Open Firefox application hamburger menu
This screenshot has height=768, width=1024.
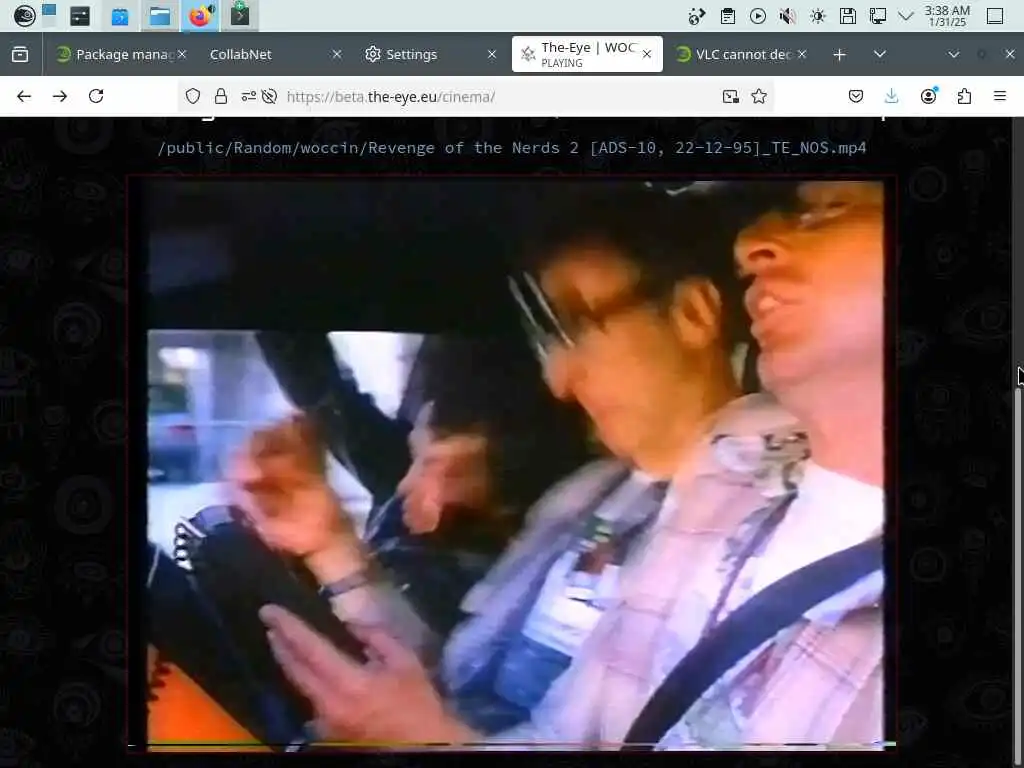pyautogui.click(x=1000, y=97)
